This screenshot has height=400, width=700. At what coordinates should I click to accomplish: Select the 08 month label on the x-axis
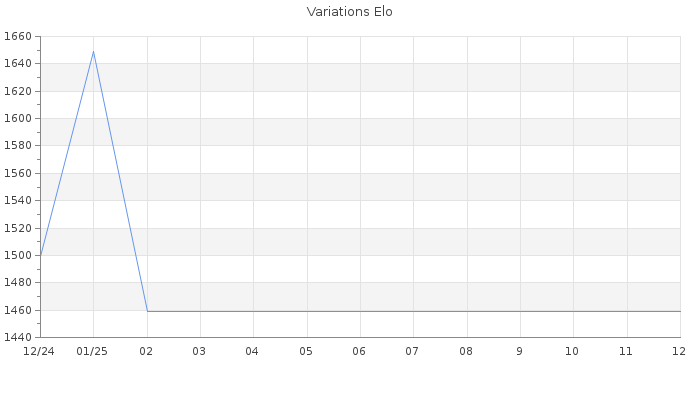pyautogui.click(x=466, y=351)
